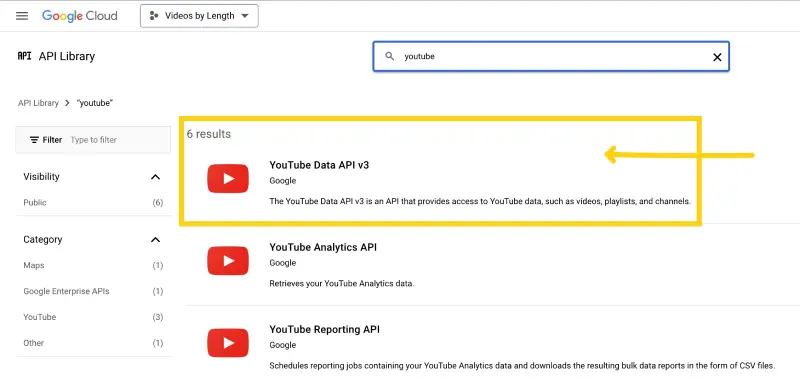Open YouTube Analytics API result title

pos(323,247)
